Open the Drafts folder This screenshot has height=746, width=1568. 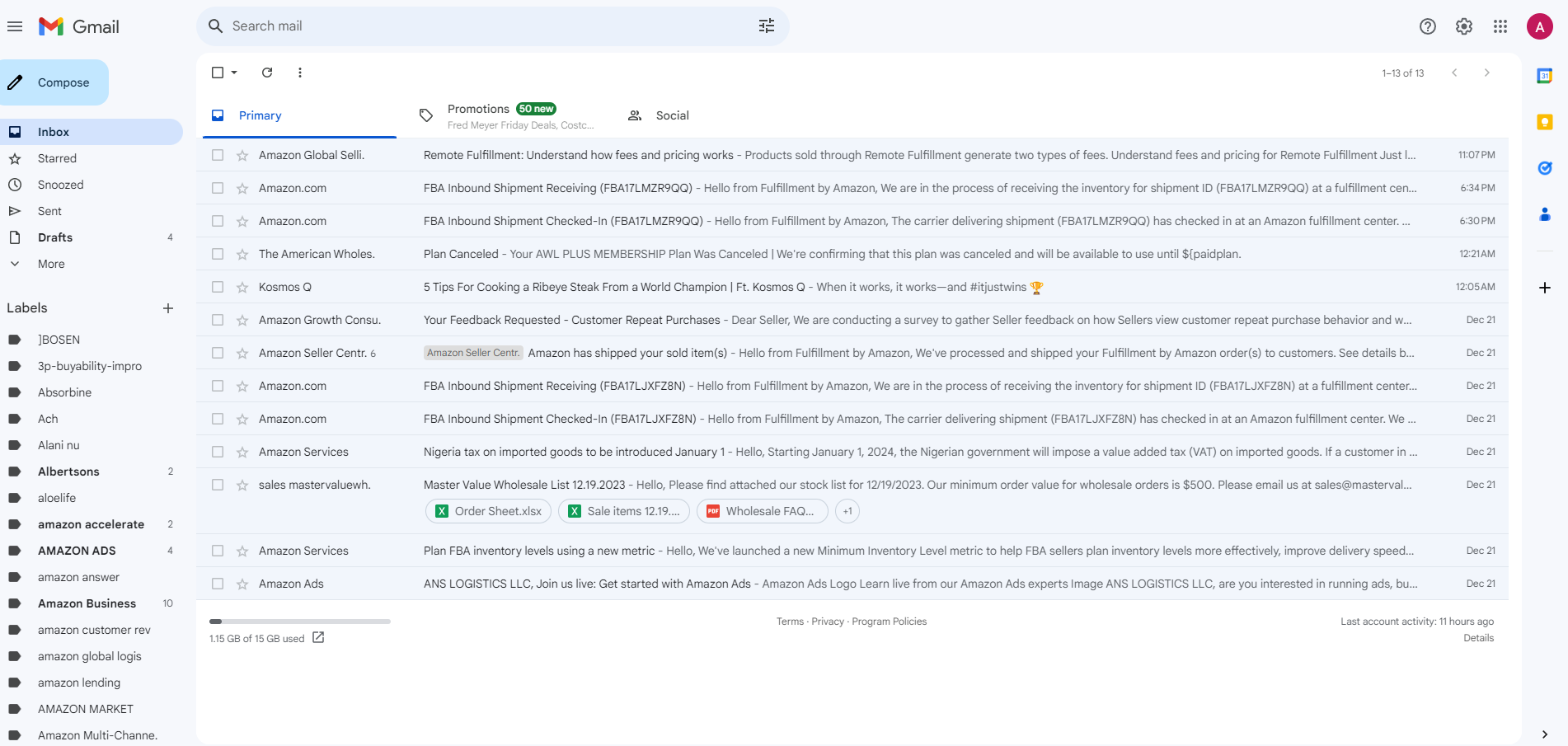click(55, 237)
